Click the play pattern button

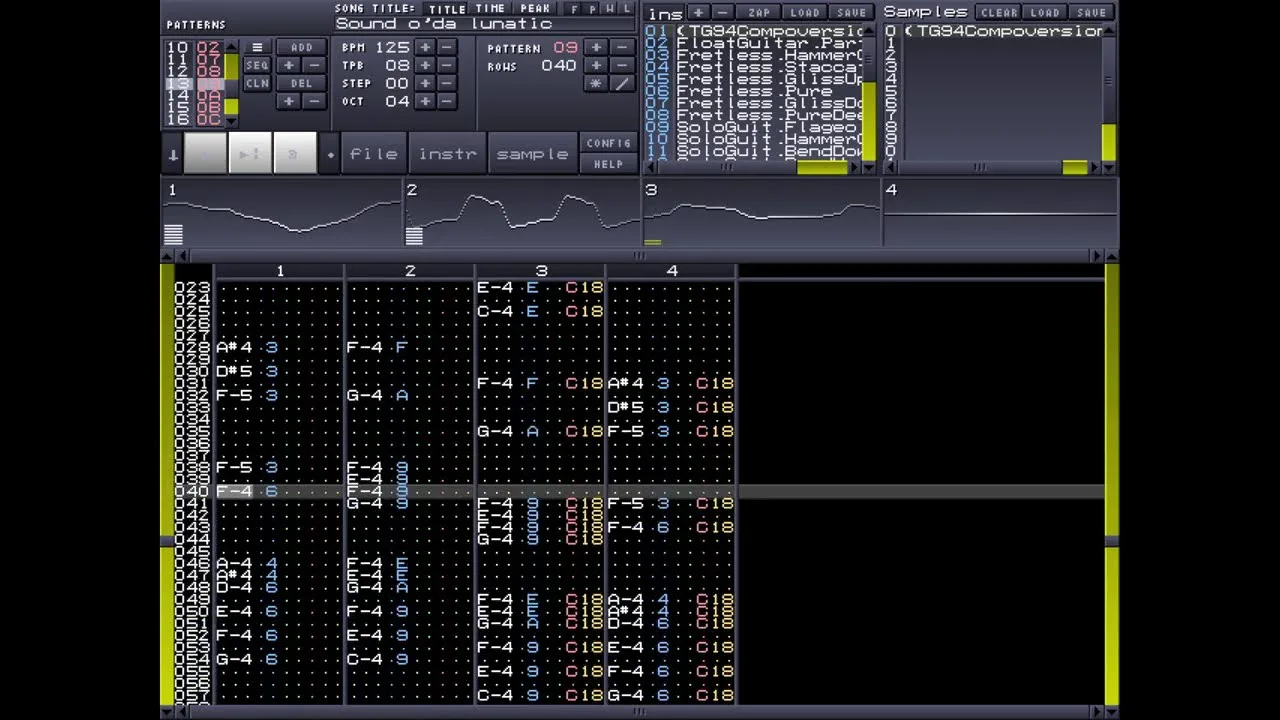point(250,155)
